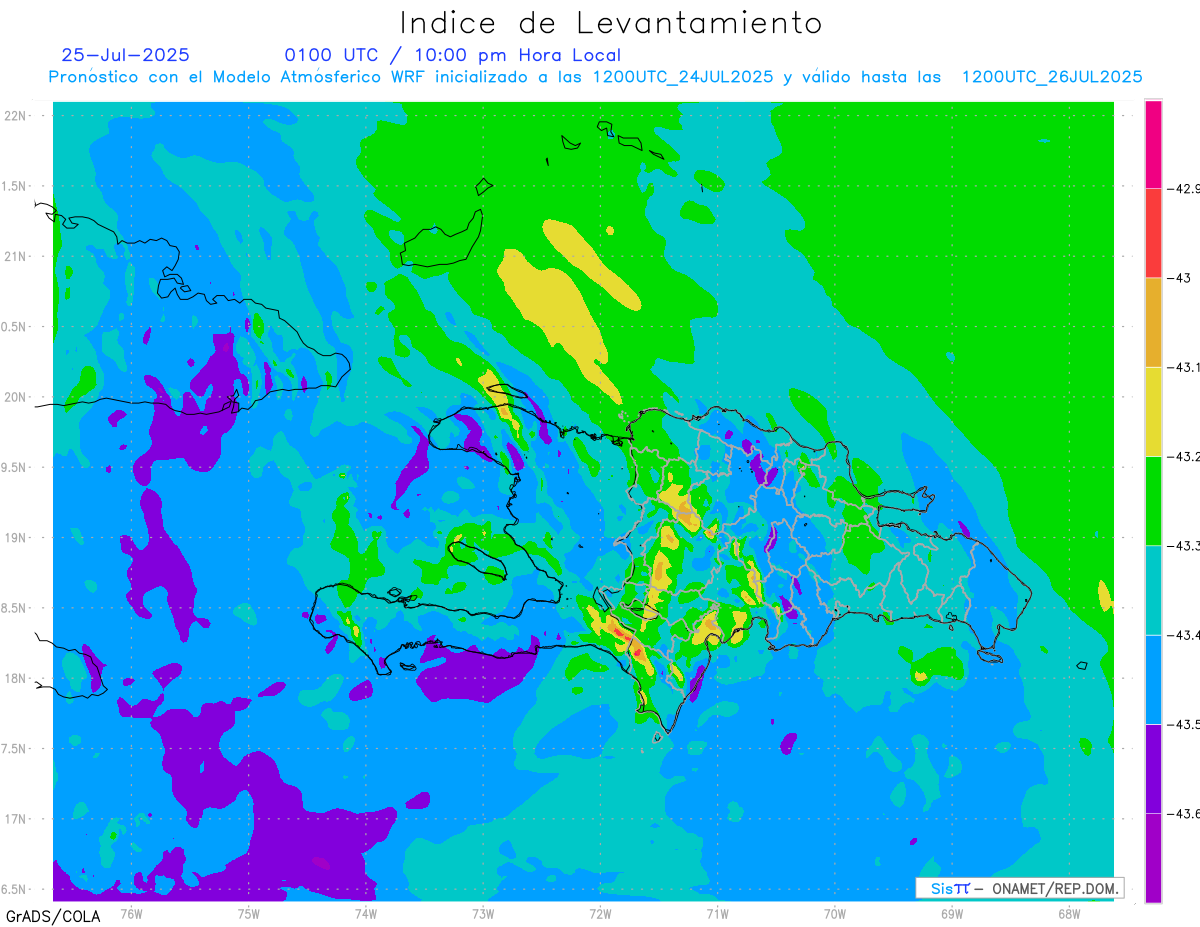The image size is (1200, 927).
Task: Click the blue legend swatch between -43.4 and -43.5
Action: coord(1153,678)
